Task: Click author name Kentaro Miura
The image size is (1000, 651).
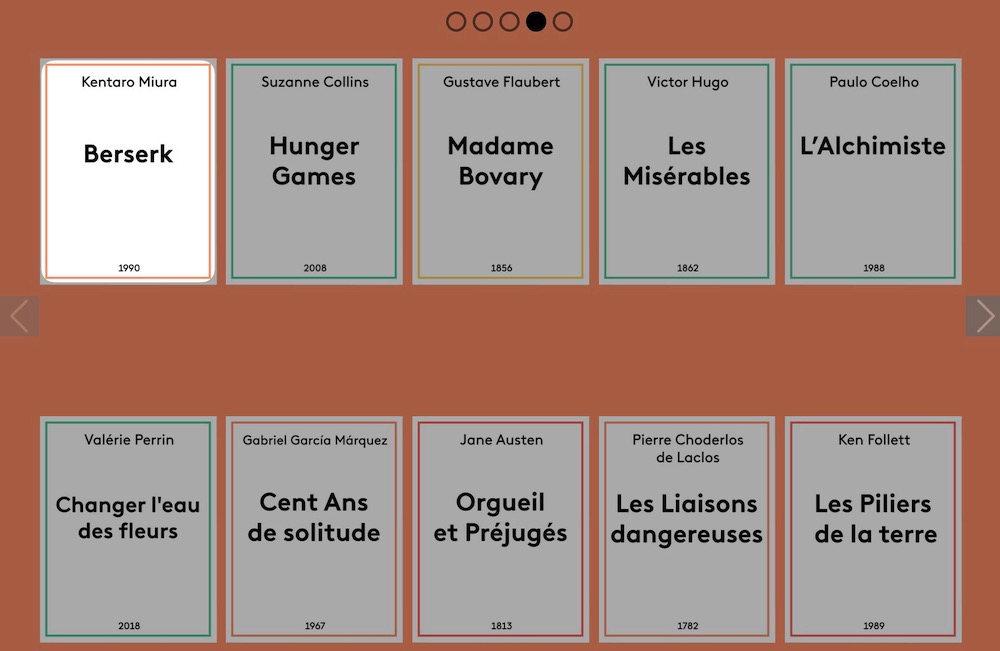Action: 129,82
